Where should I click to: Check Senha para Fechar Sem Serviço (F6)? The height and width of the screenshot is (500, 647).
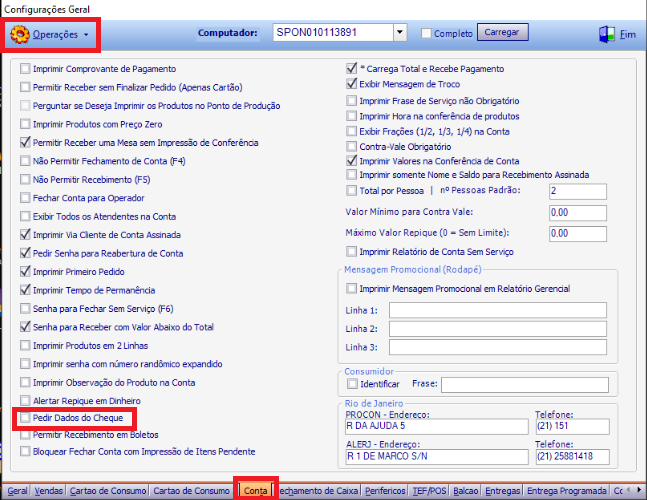pyautogui.click(x=25, y=308)
